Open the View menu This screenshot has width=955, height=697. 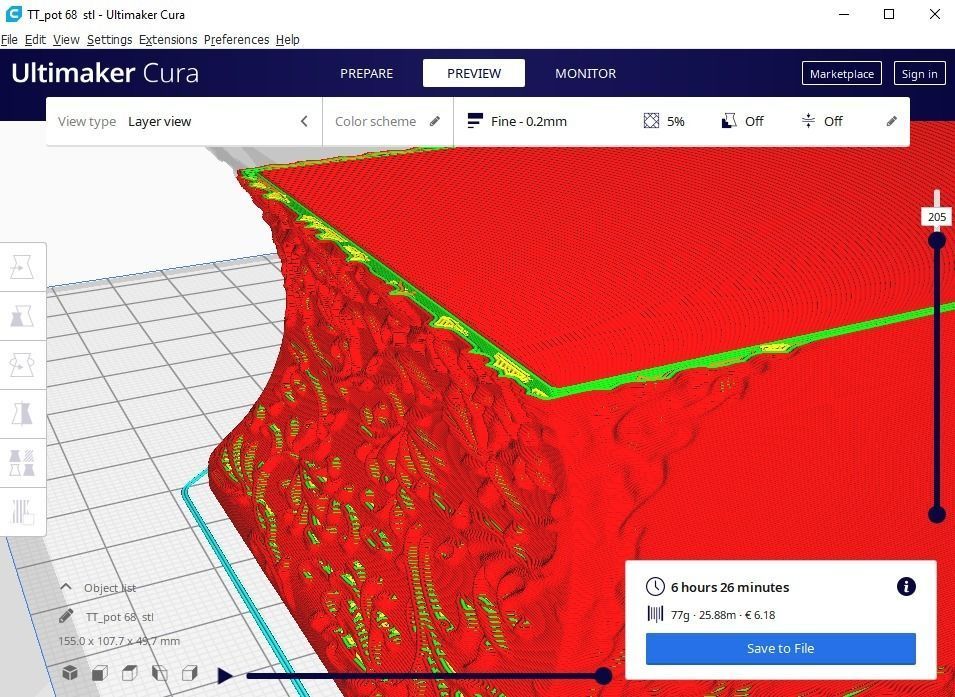pyautogui.click(x=66, y=40)
